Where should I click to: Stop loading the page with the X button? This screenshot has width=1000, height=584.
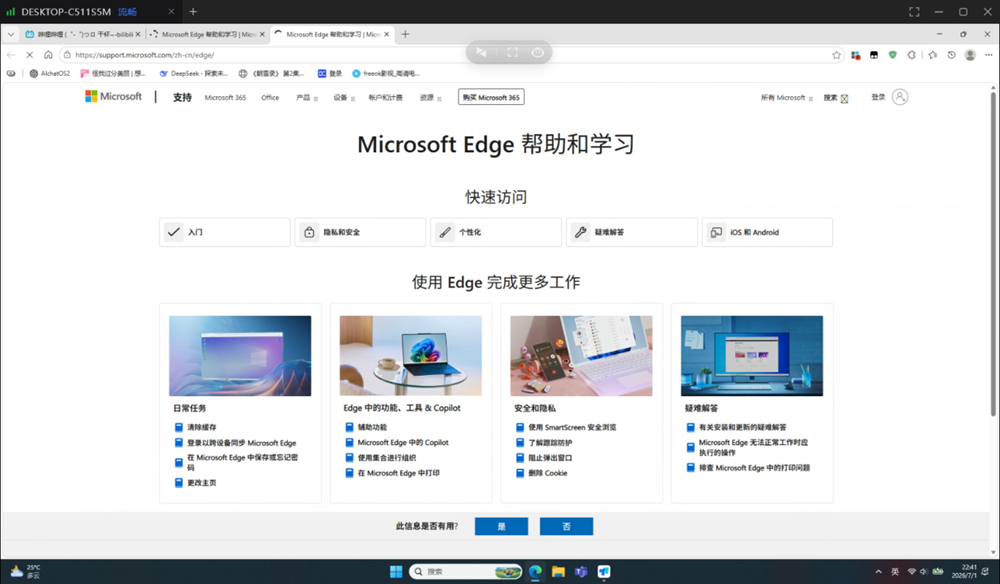(x=29, y=55)
